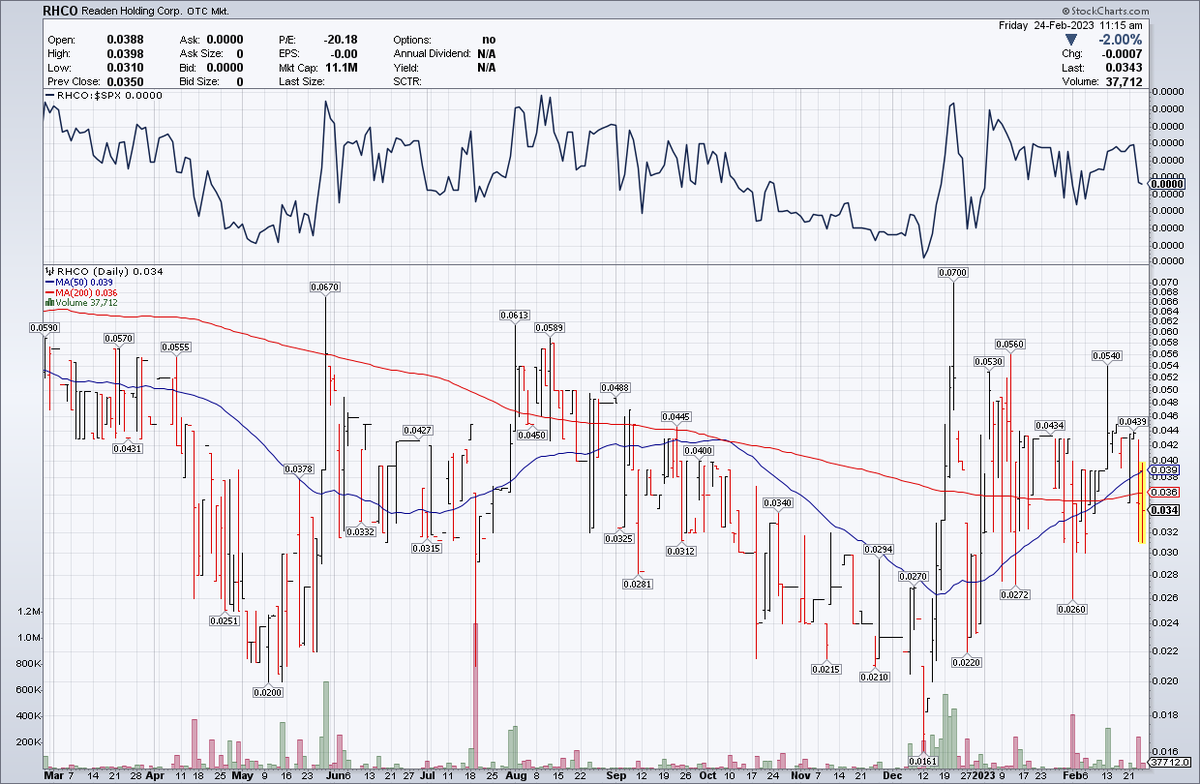Click the 0.0332 price label
The image size is (1200, 784).
pos(361,532)
